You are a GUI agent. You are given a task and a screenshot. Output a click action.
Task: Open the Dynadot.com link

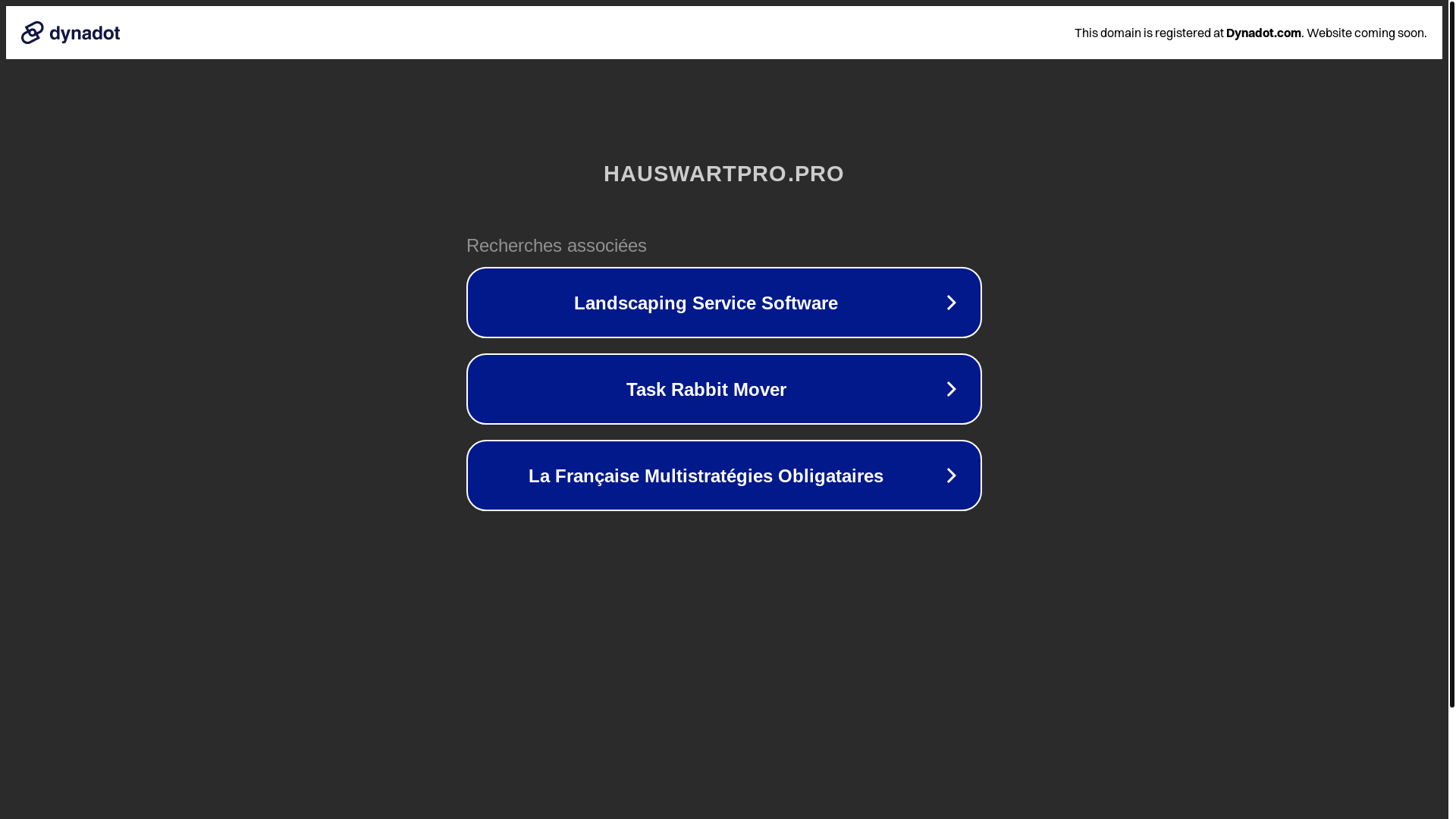point(1263,33)
